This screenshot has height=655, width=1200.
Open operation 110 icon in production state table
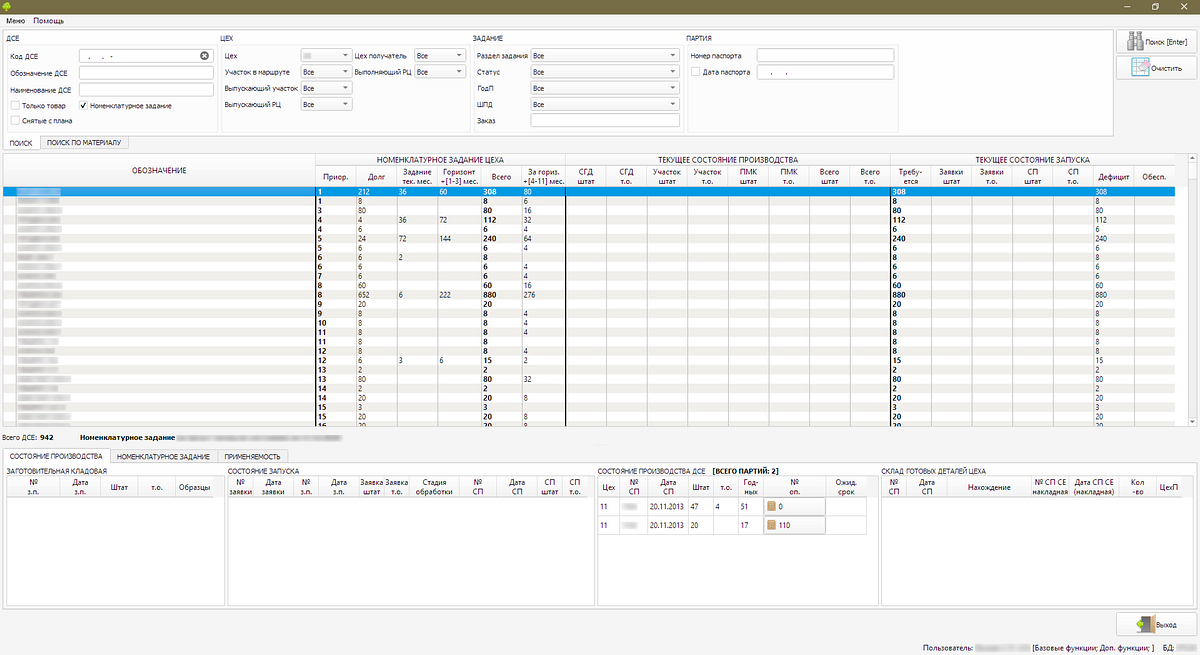tap(773, 524)
